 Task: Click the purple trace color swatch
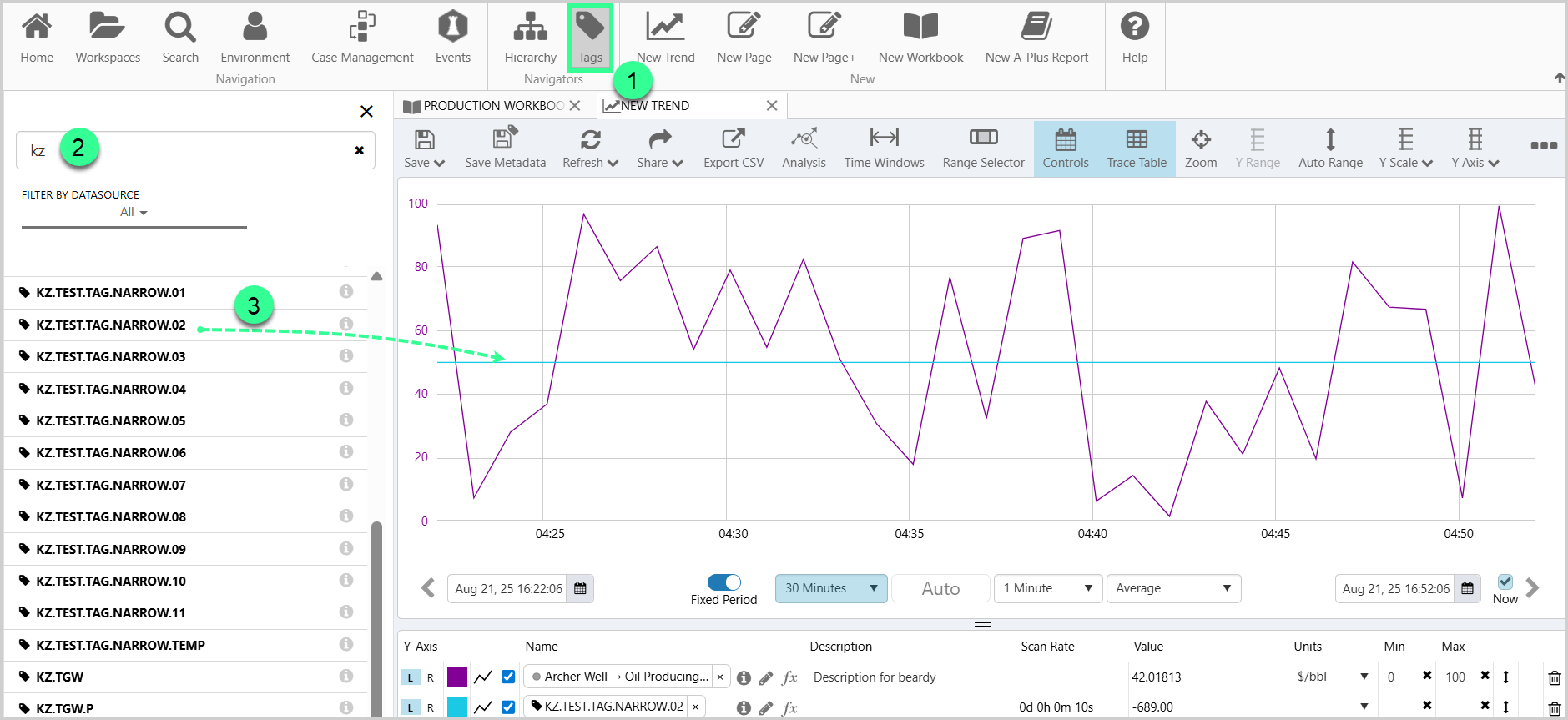(457, 677)
